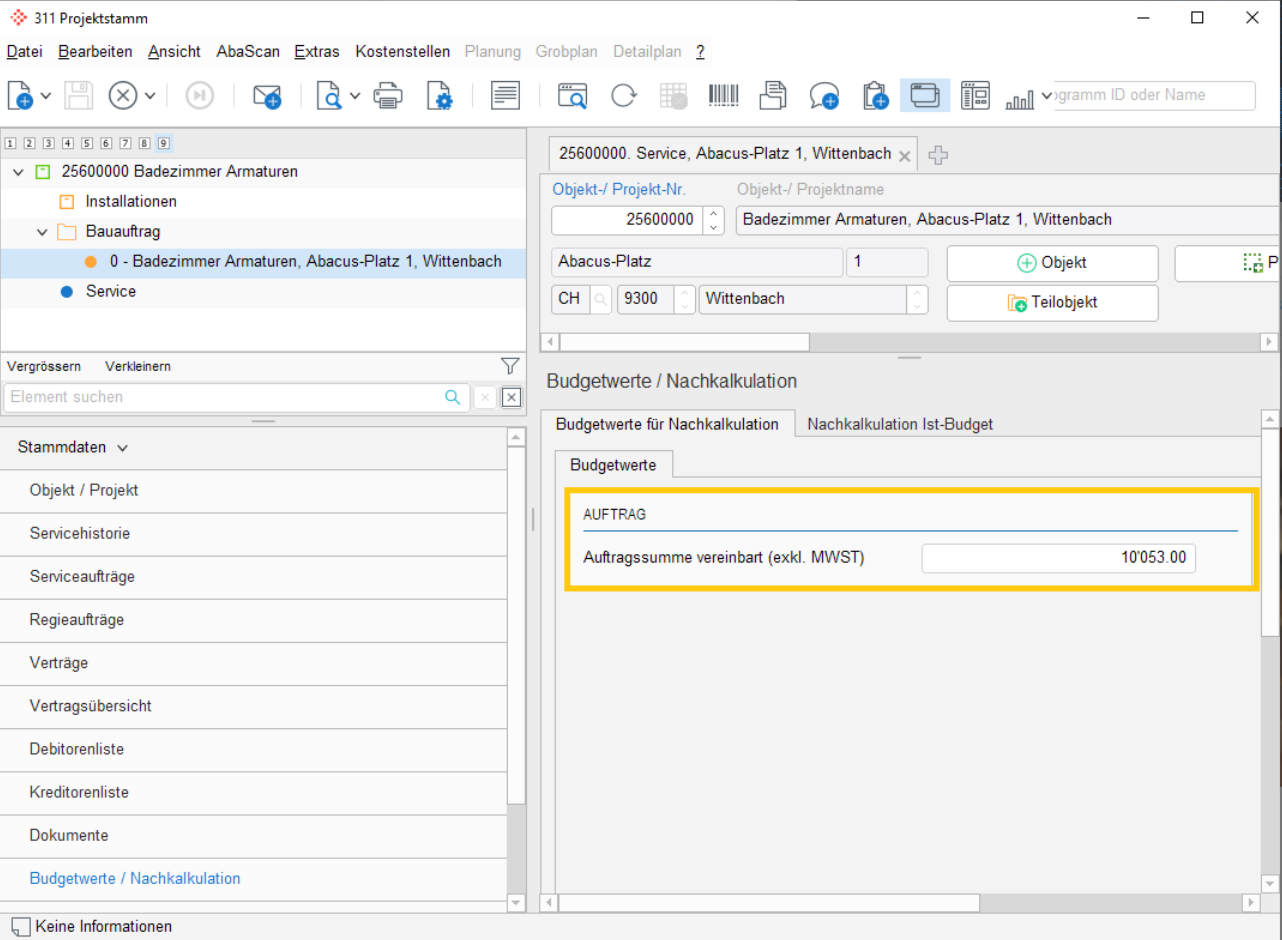Close the 25600000. Service tab
Screen dimensions: 1282x940
pyautogui.click(x=904, y=155)
